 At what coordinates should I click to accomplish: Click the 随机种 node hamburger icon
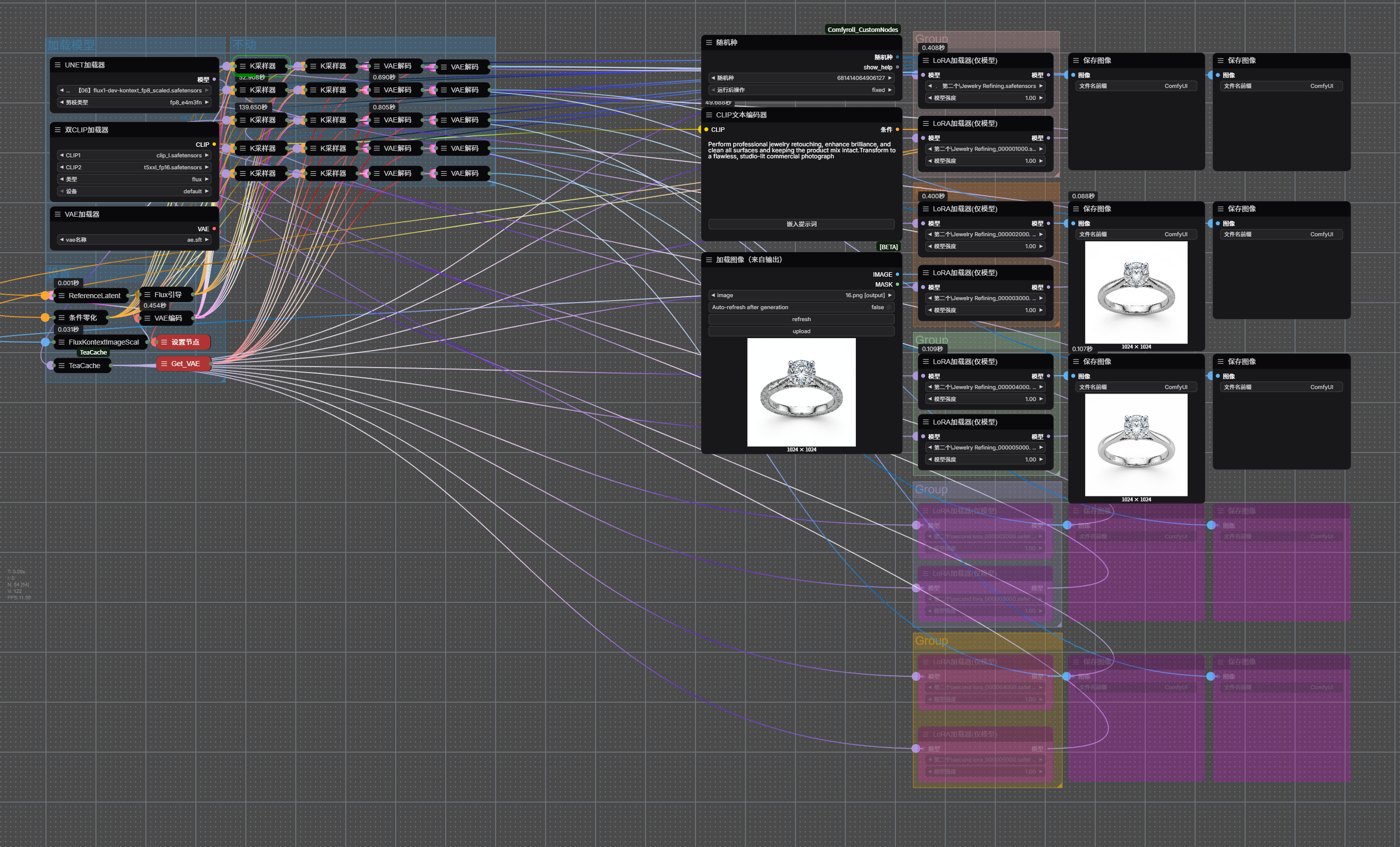708,42
